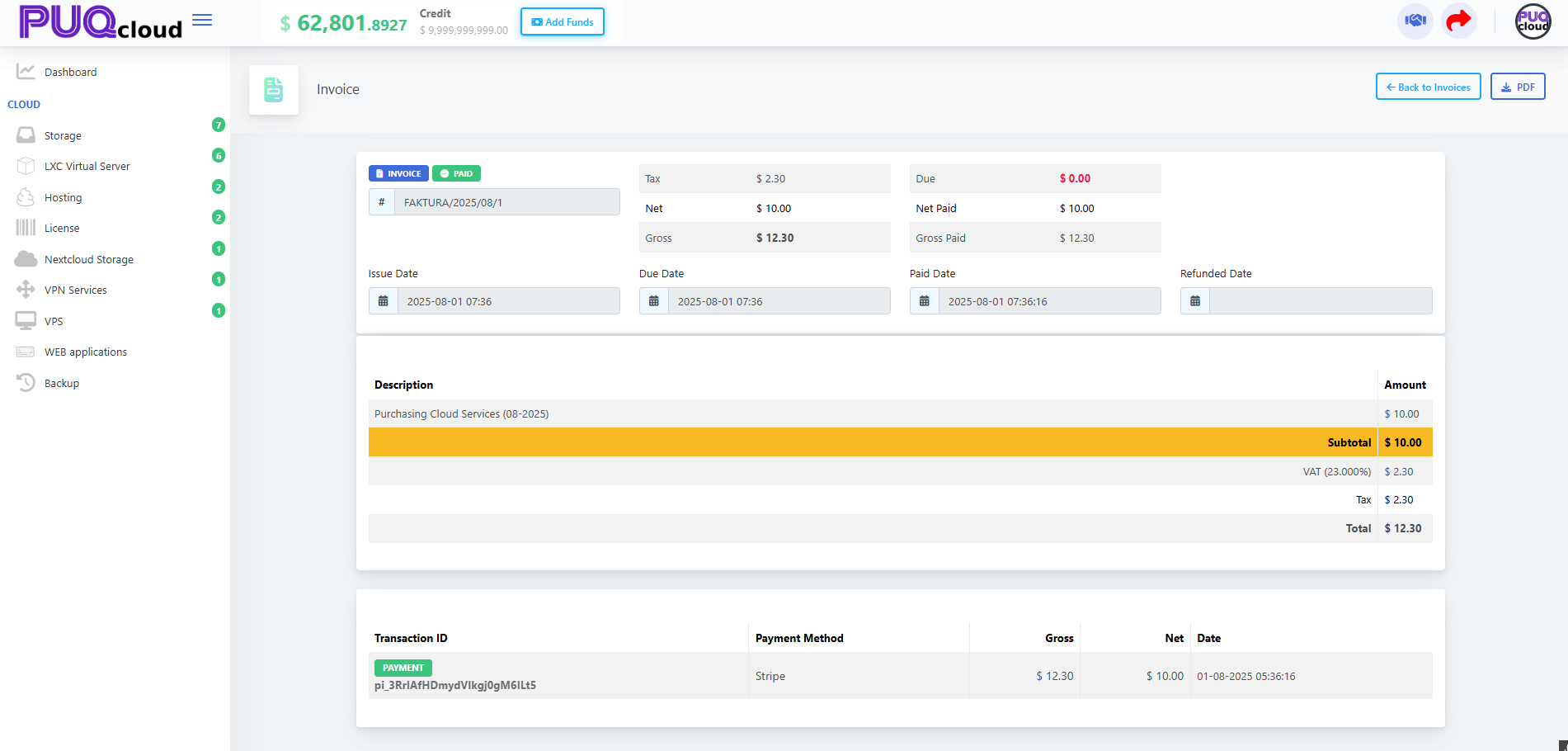Image resolution: width=1568 pixels, height=751 pixels.
Task: Click the LXC Virtual Server badge 6
Action: [219, 155]
